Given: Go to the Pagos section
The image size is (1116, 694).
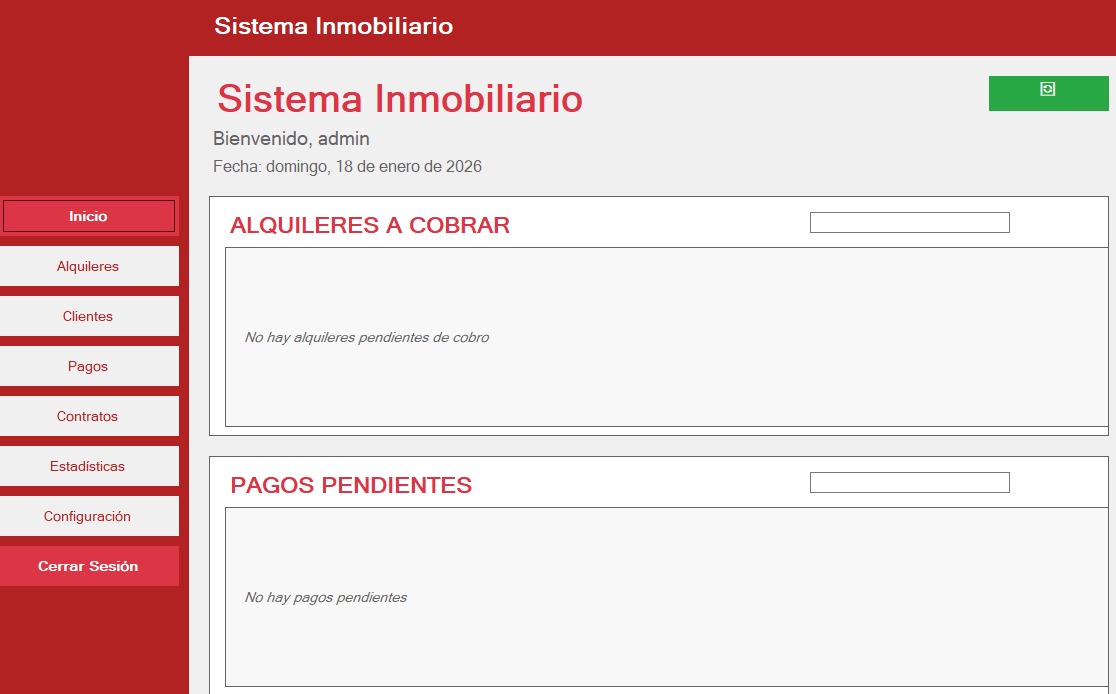Looking at the screenshot, I should pos(88,366).
